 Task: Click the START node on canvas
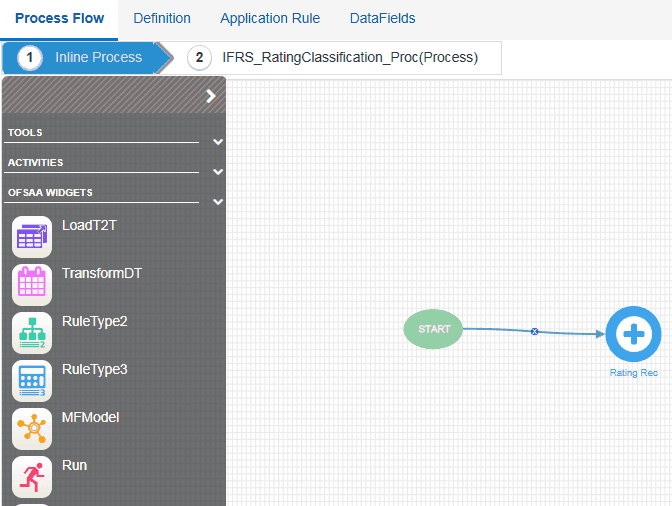coord(433,329)
